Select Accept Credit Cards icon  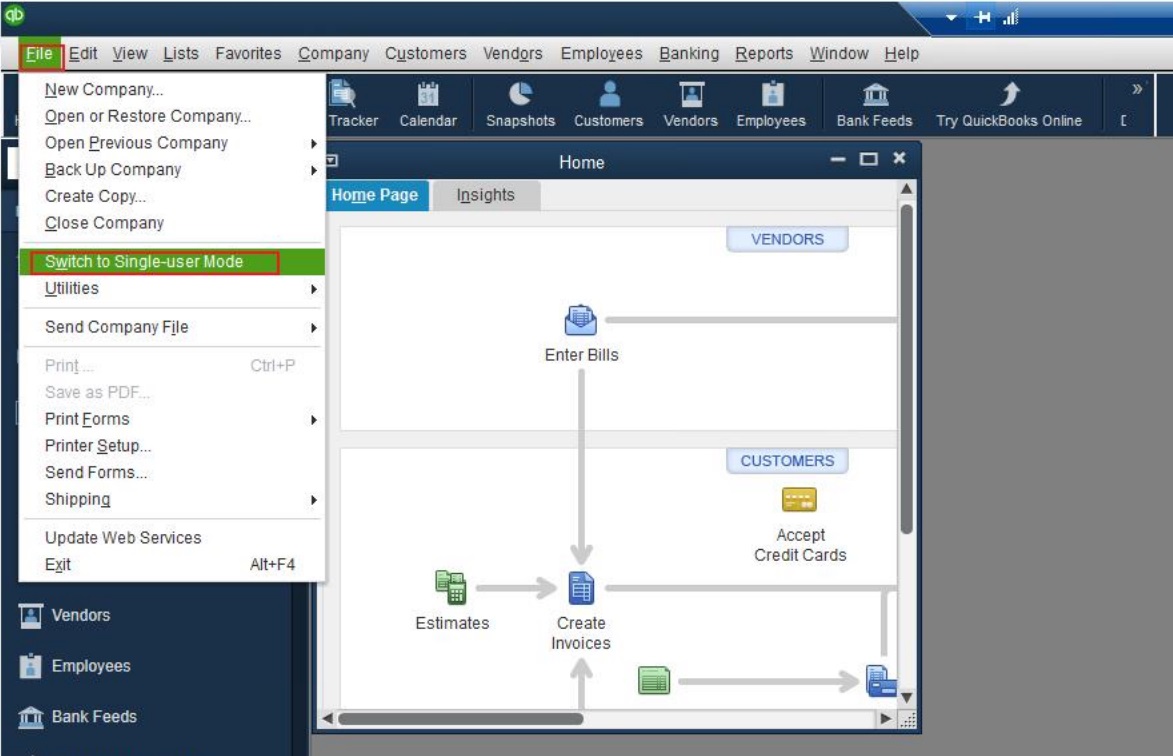[799, 500]
